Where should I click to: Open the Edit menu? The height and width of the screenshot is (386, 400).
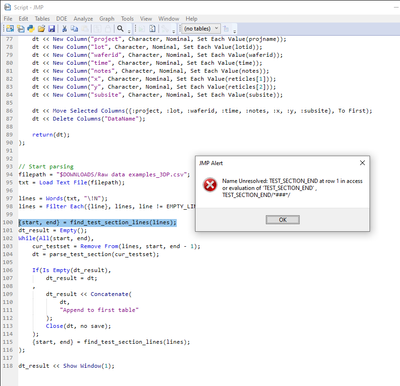click(23, 19)
